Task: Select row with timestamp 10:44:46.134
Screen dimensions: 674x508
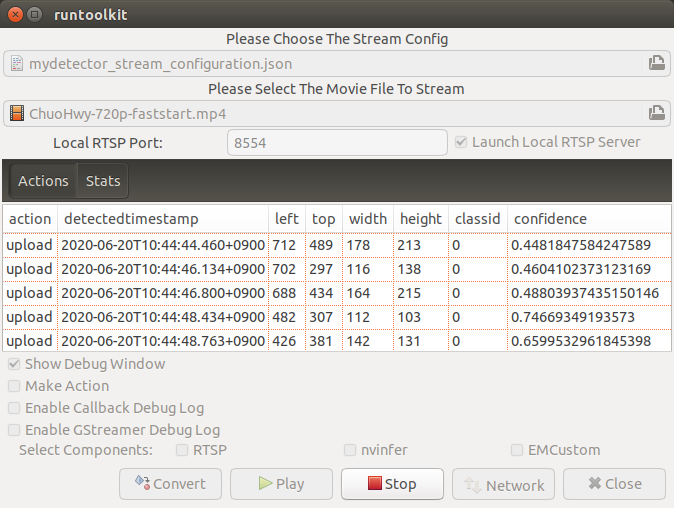Action: (337, 269)
